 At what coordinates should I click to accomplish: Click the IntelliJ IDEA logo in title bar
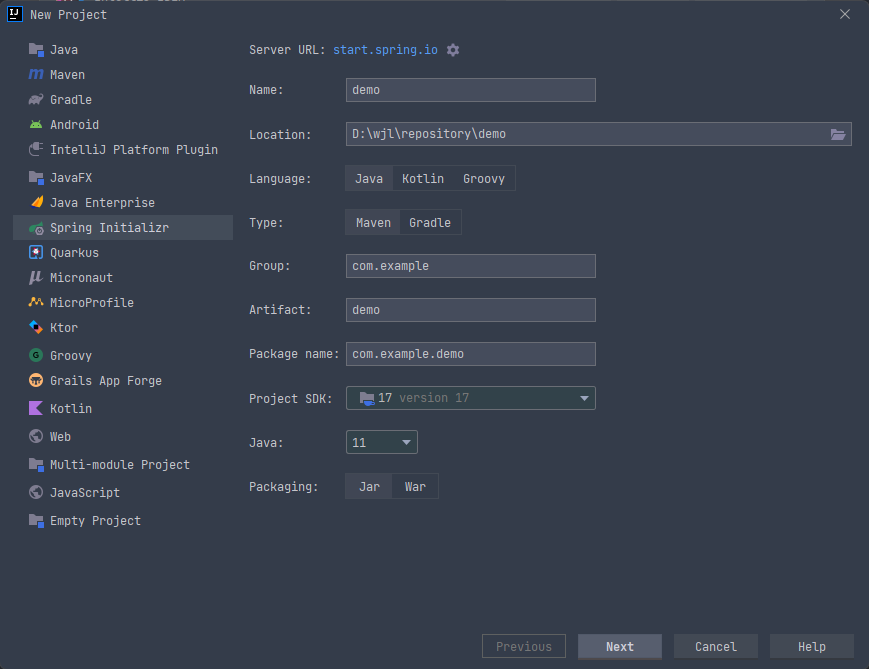click(15, 14)
